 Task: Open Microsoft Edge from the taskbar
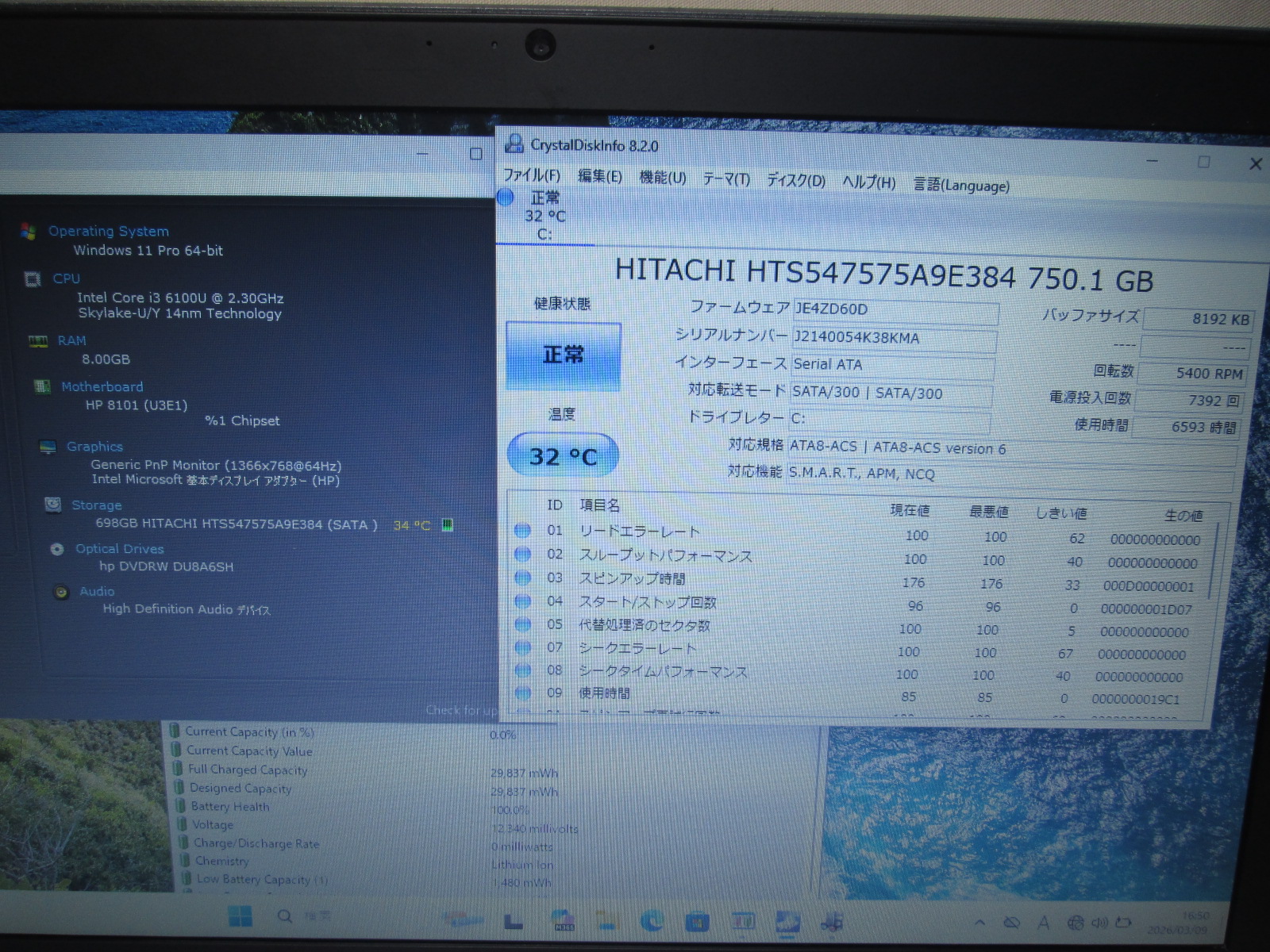tap(652, 920)
